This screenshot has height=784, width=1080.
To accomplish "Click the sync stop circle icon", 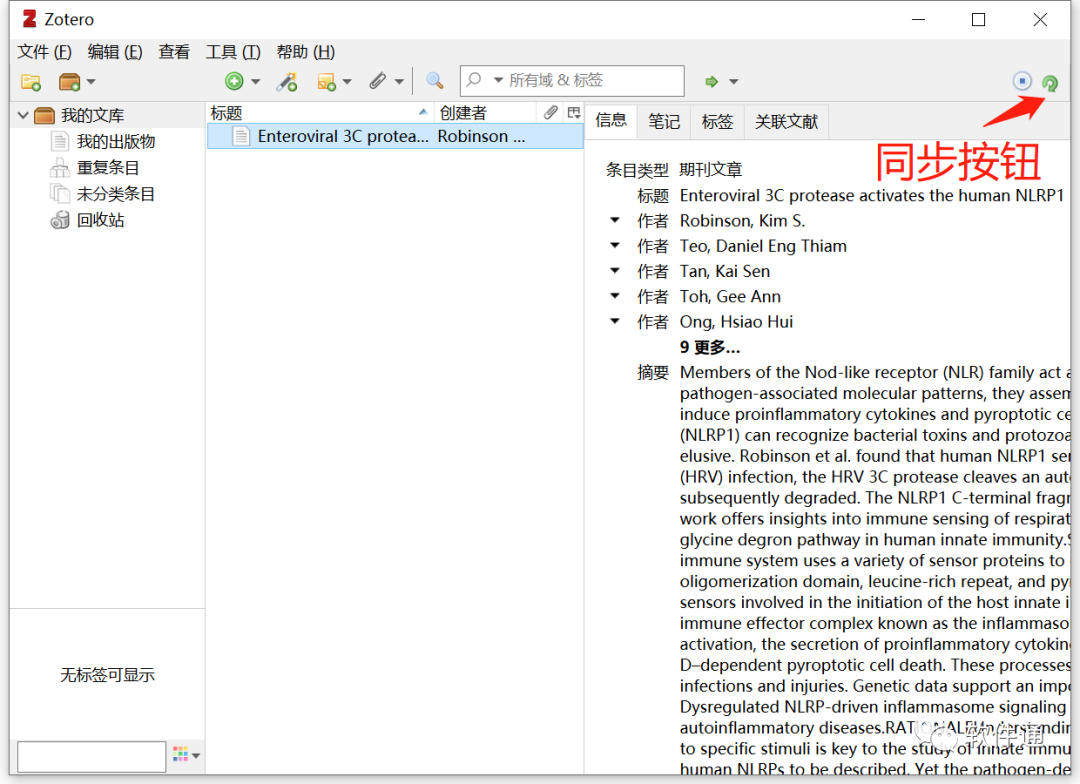I will 1022,81.
